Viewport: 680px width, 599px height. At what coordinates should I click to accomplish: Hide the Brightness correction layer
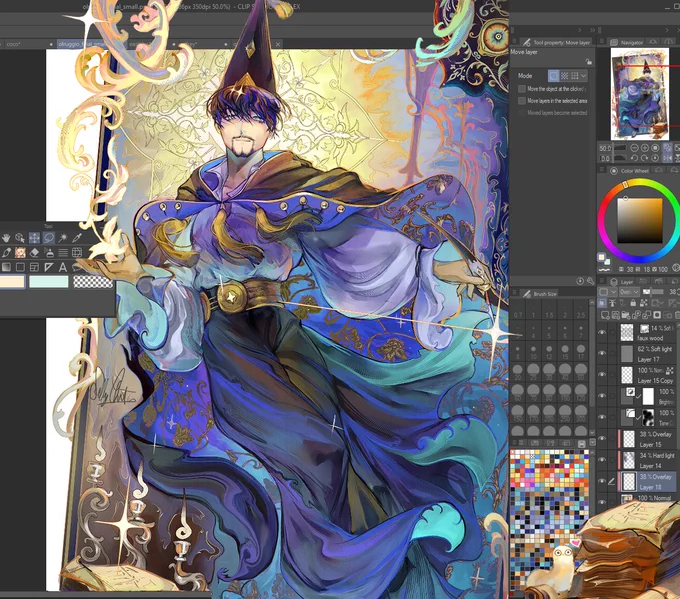pyautogui.click(x=602, y=396)
